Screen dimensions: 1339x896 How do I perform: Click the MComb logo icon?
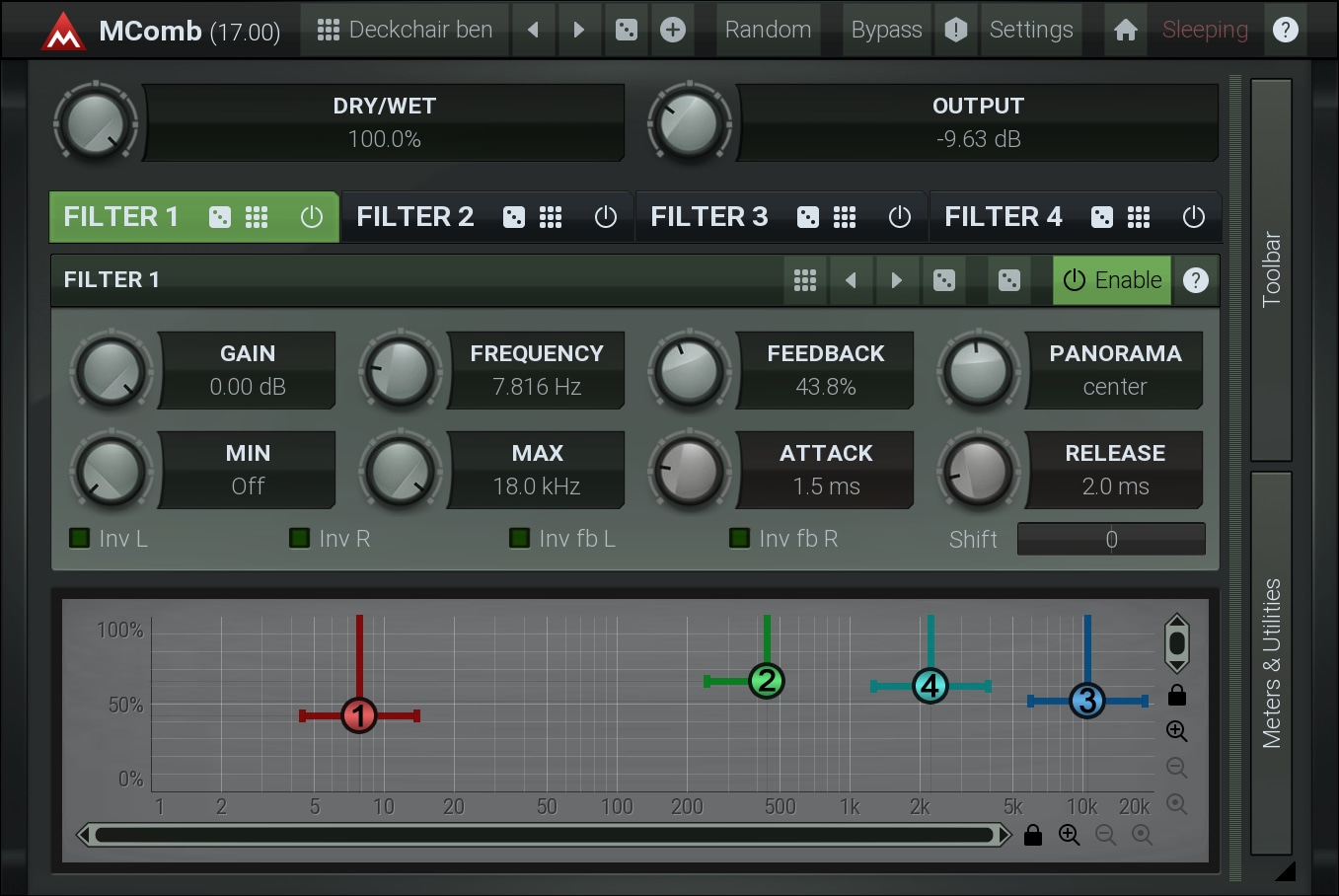64,32
